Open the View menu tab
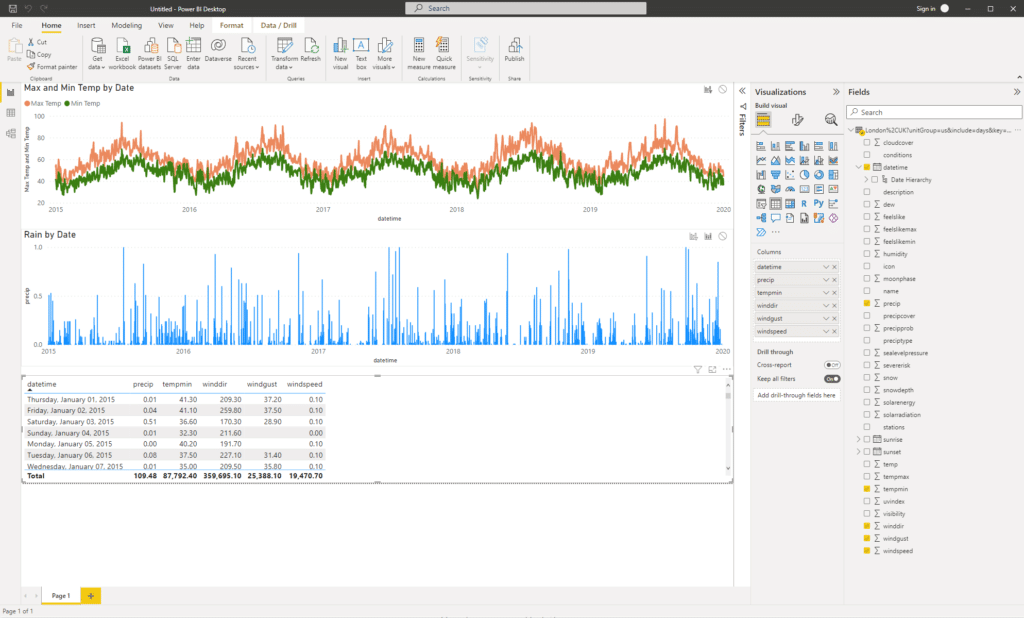Viewport: 1024px width, 618px height. click(165, 25)
